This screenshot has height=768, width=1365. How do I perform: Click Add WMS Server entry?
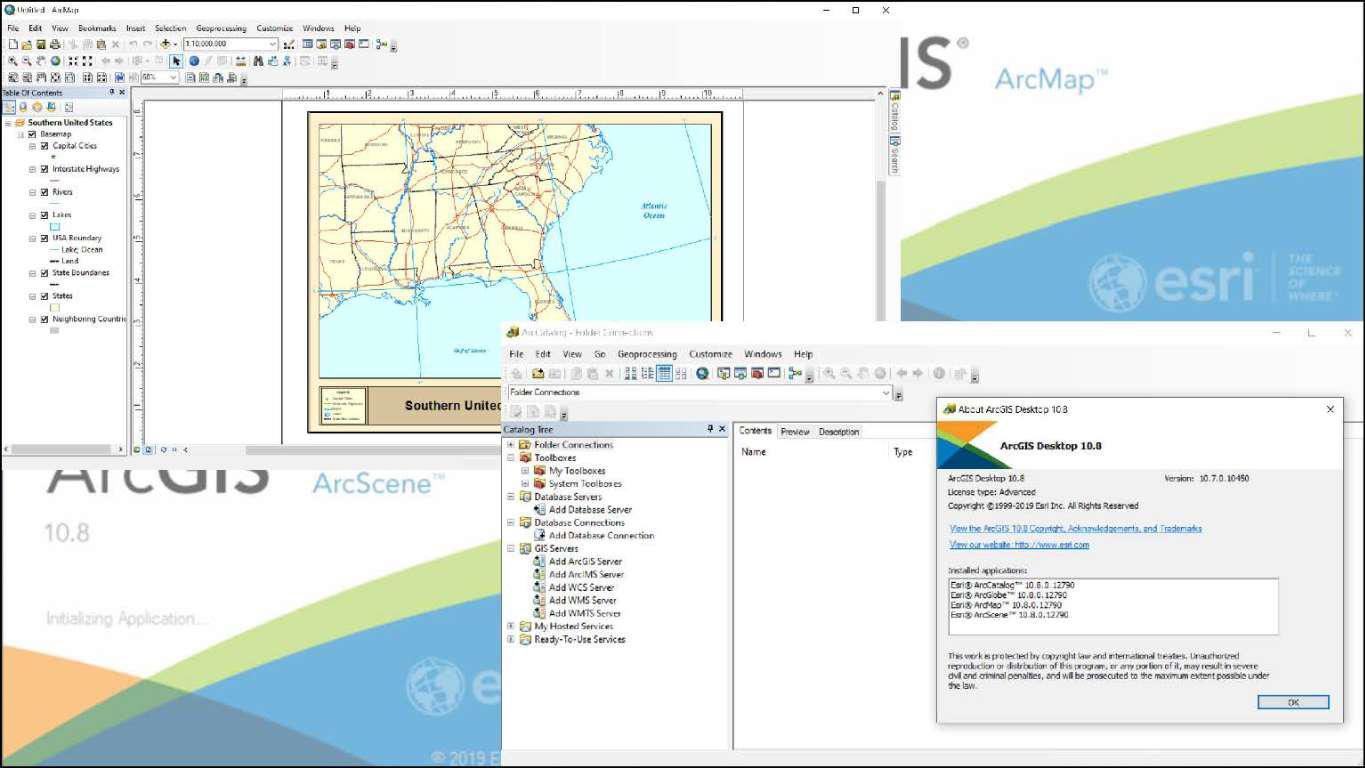tap(582, 601)
